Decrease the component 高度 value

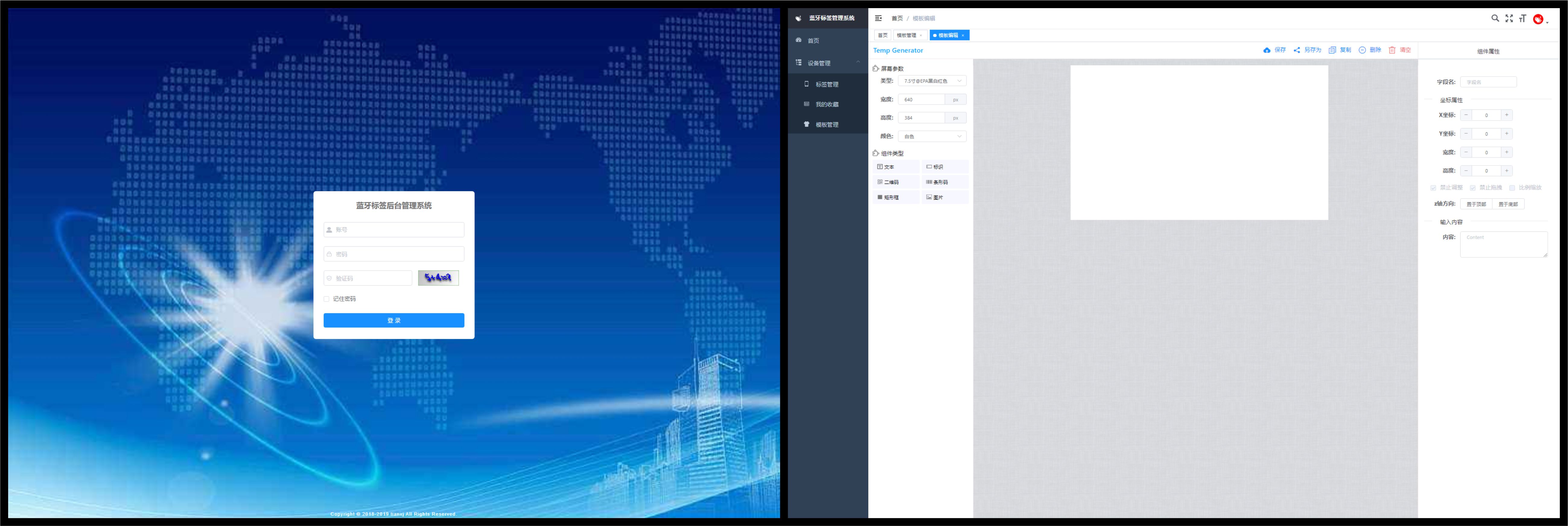point(1466,171)
